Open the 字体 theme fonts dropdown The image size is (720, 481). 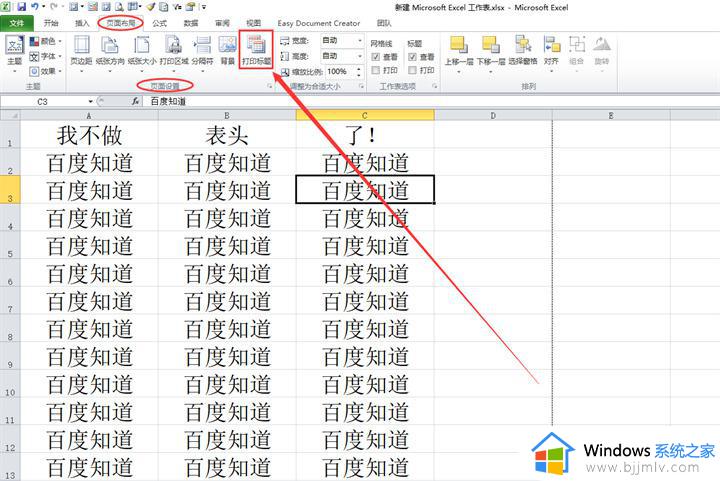(x=45, y=56)
